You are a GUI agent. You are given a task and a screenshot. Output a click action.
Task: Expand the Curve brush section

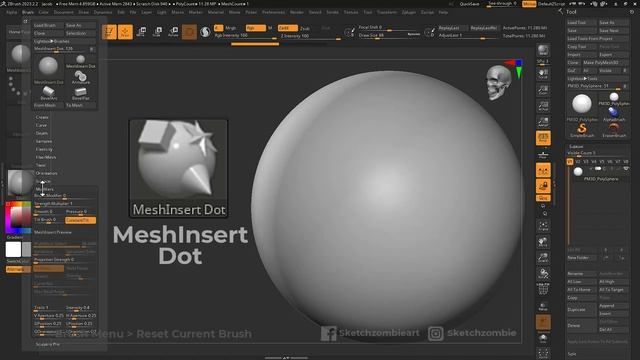pos(41,125)
